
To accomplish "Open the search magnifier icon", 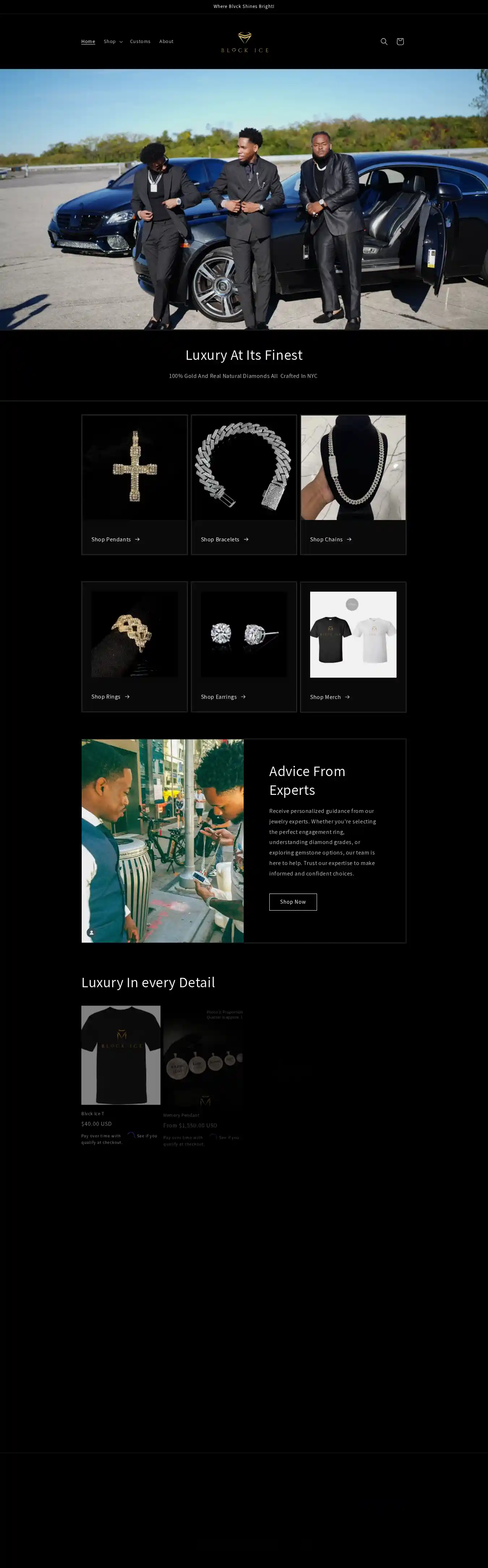I will tap(384, 41).
